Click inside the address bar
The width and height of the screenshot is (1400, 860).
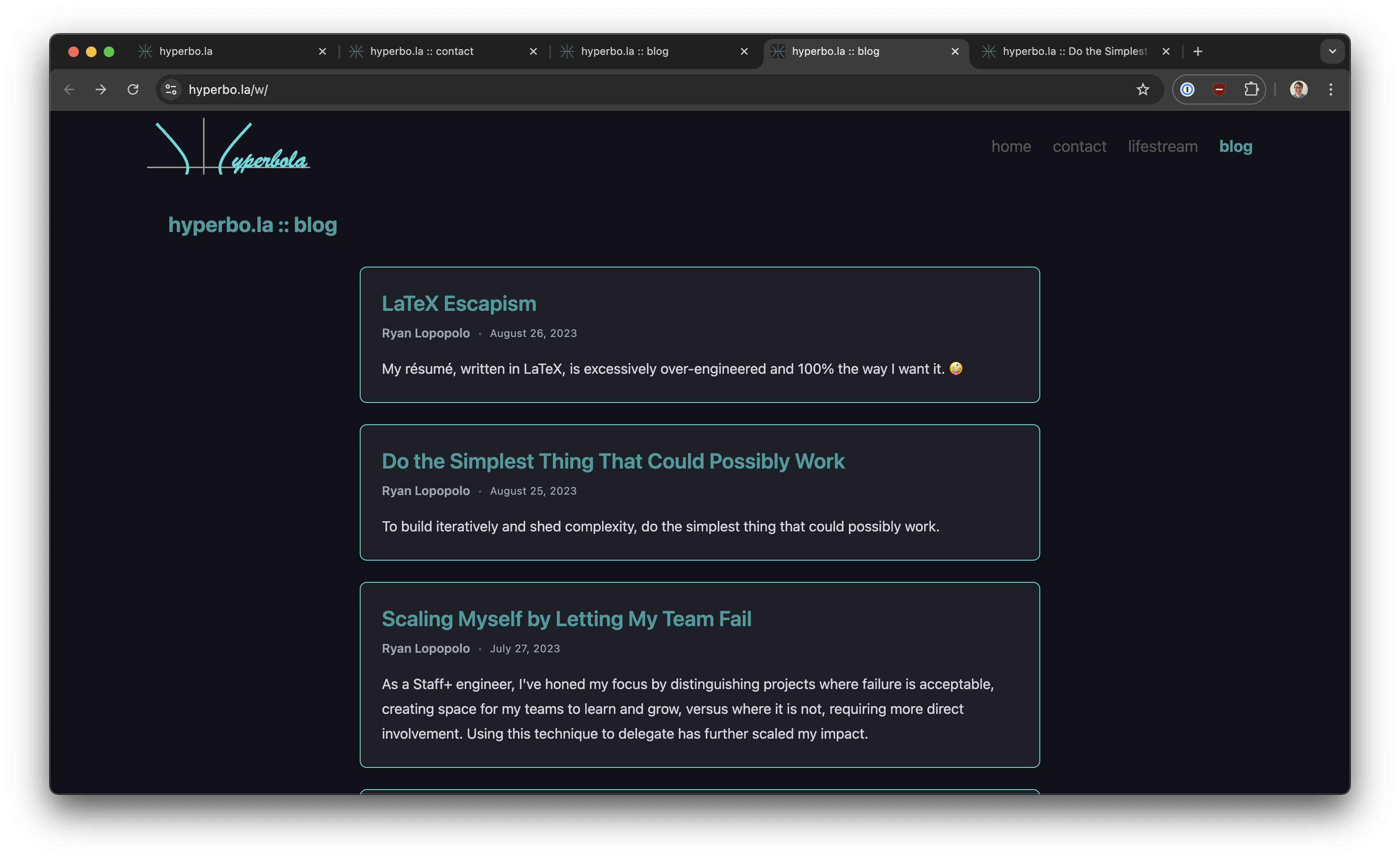point(398,89)
